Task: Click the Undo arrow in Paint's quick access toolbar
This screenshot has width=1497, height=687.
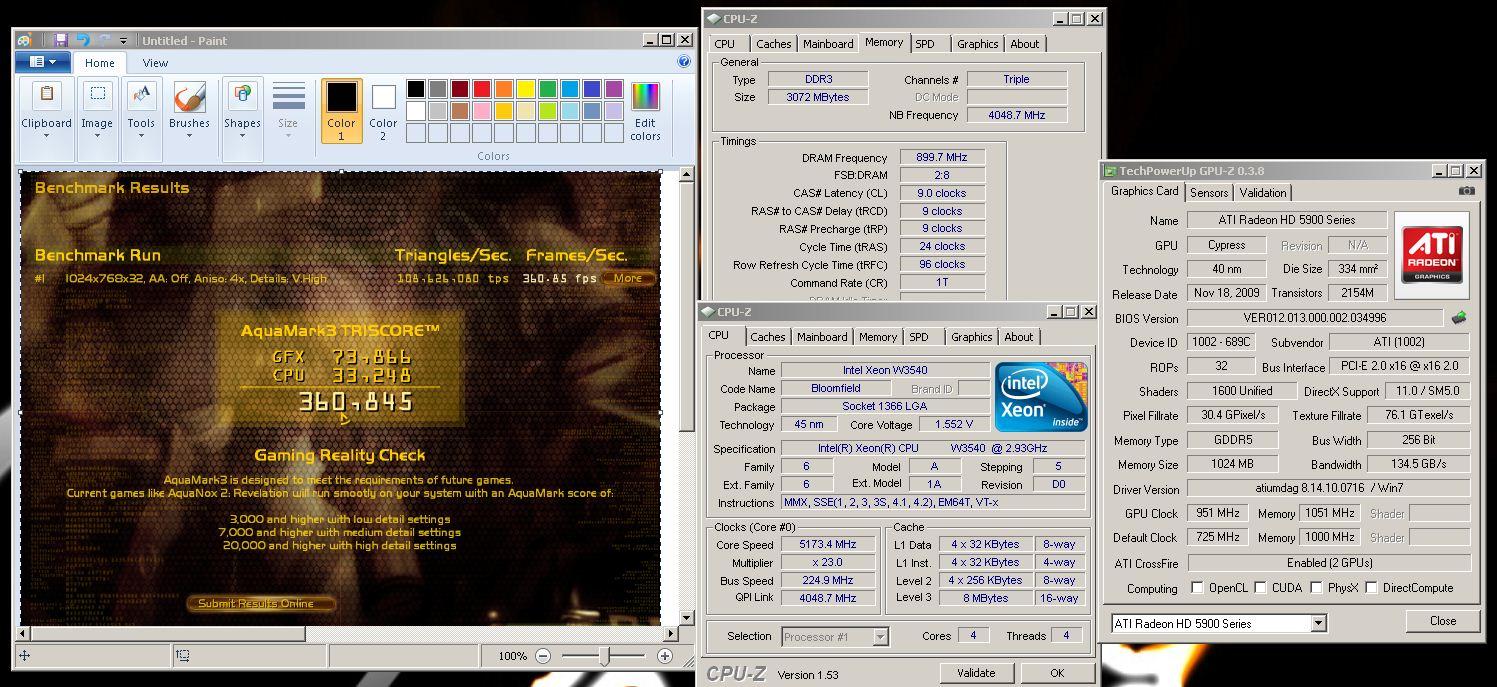Action: [x=83, y=40]
